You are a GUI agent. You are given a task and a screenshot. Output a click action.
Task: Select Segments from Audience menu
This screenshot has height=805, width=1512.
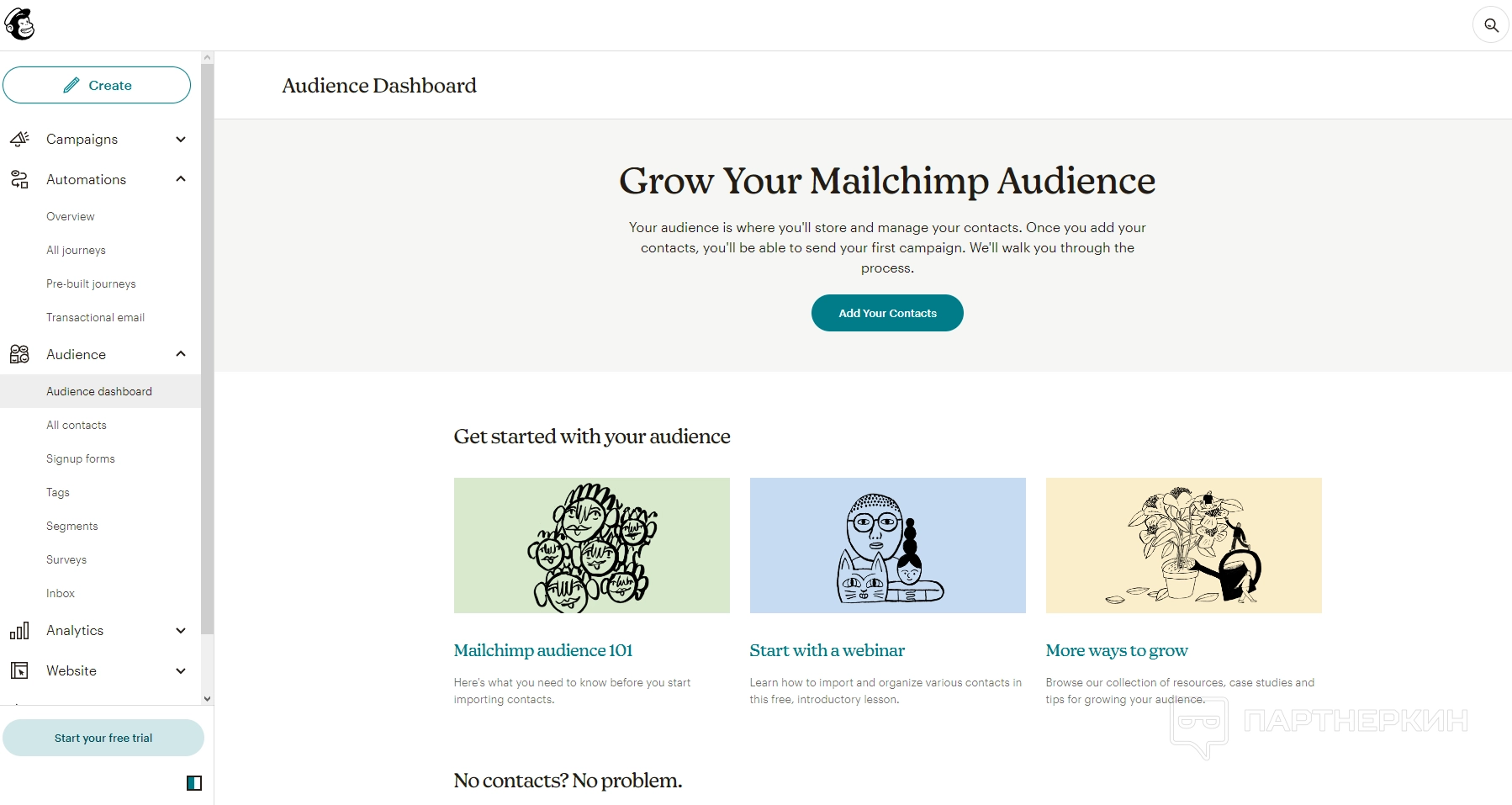point(72,526)
